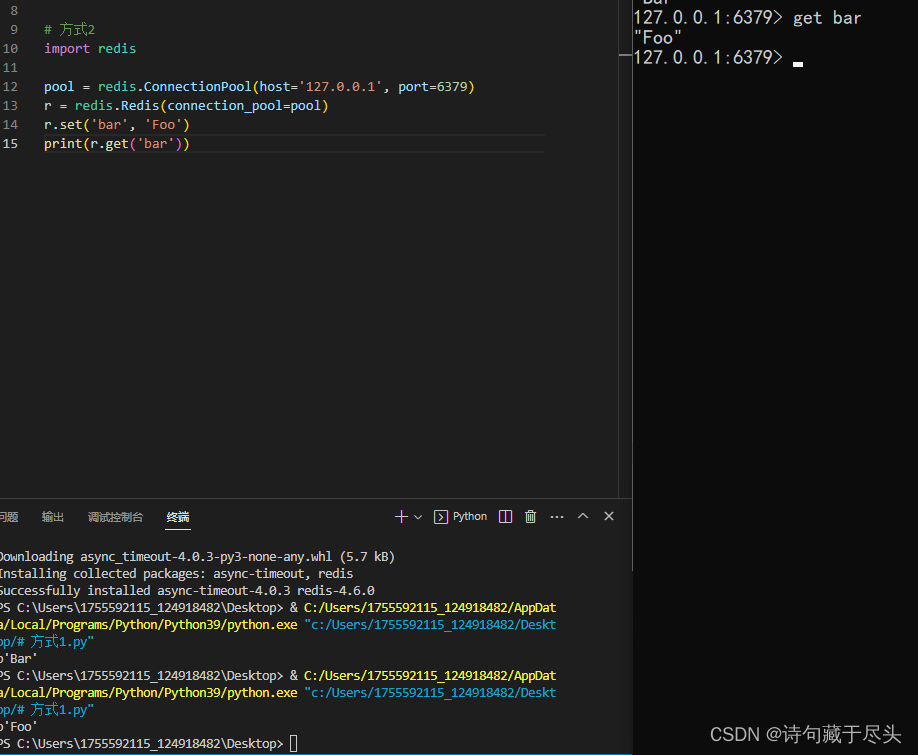
Task: Click the r.set('bar', 'Foo') line
Action: click(x=117, y=125)
